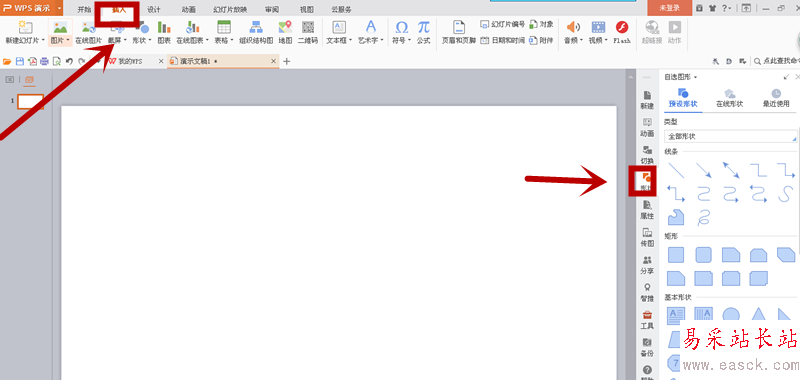
Task: Click the print icon in quick access toolbar
Action: [44, 62]
